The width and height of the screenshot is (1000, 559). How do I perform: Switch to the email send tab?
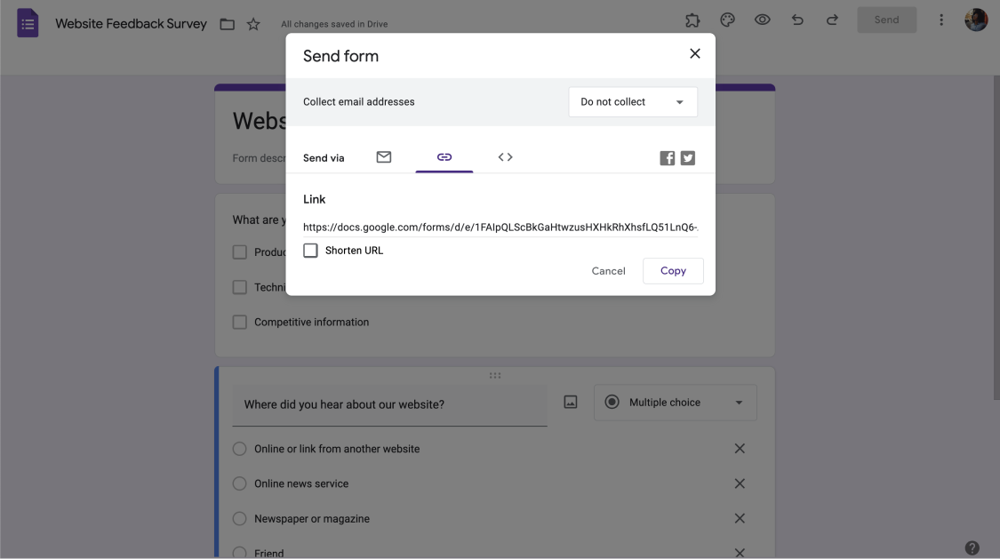384,157
